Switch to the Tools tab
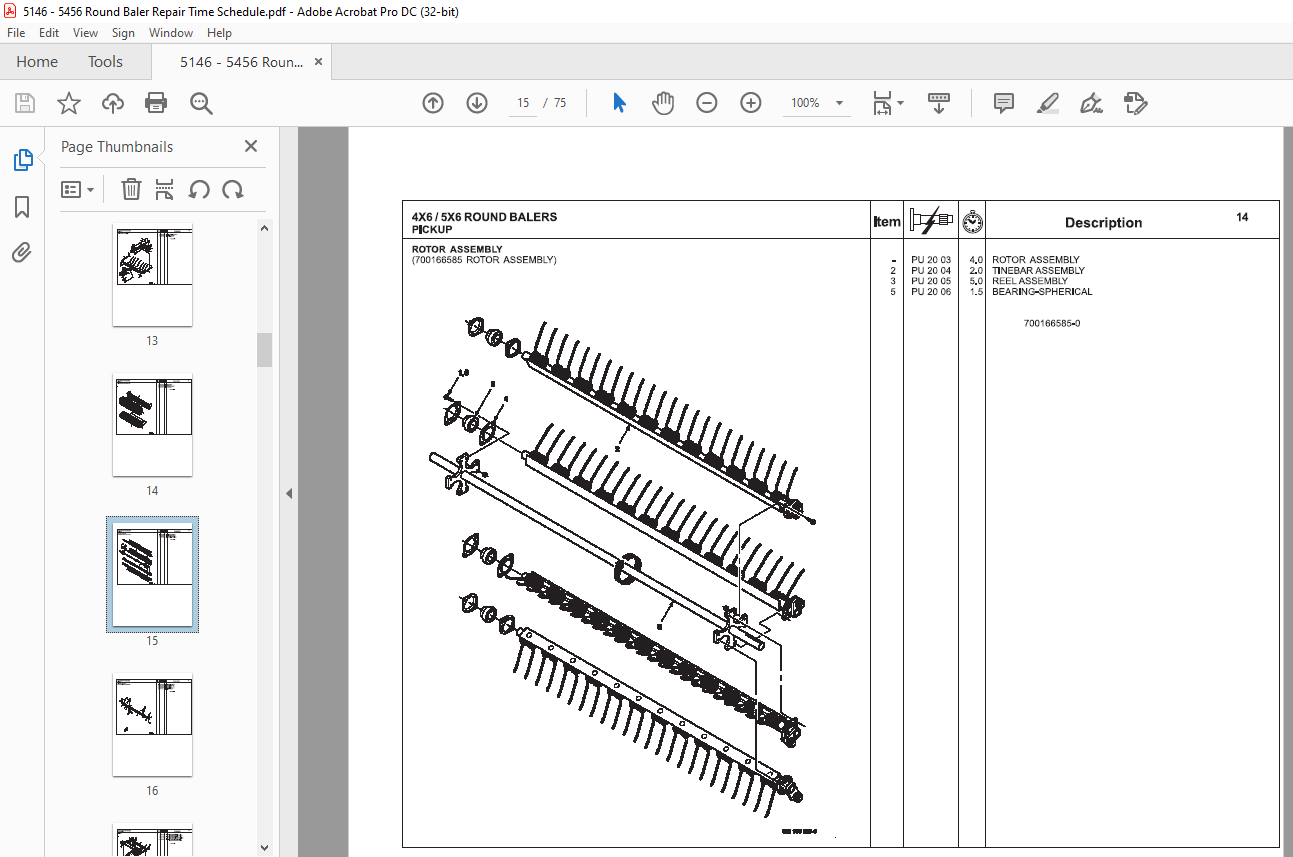The height and width of the screenshot is (857, 1293). (105, 62)
